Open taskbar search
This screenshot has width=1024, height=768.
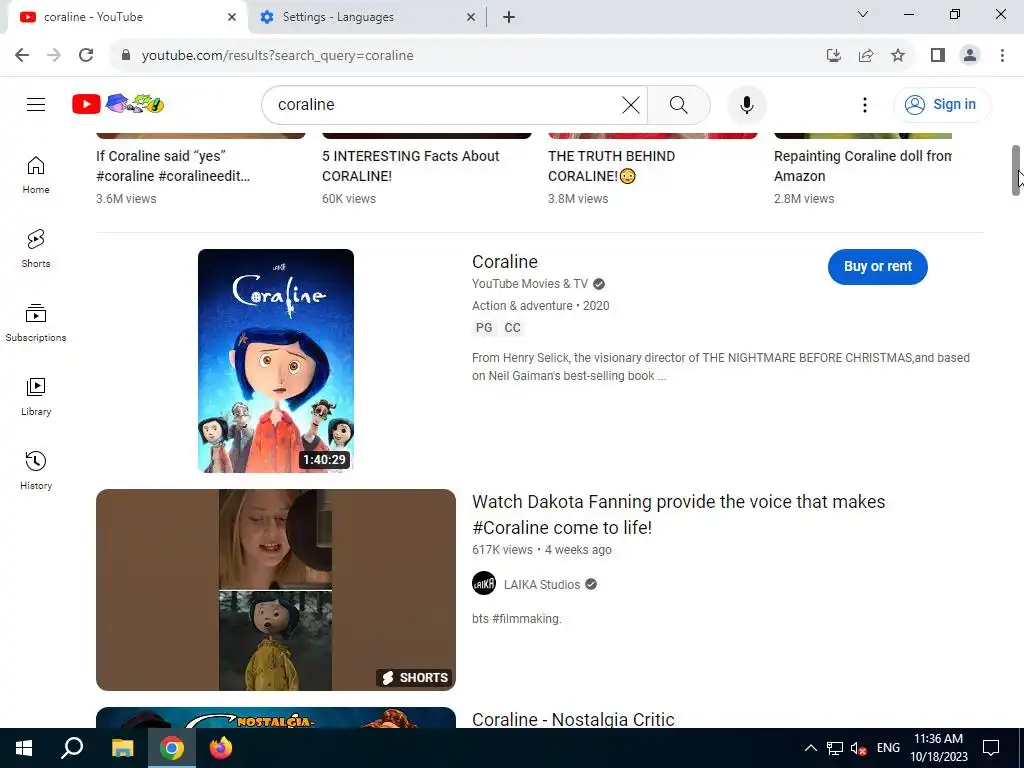click(x=72, y=748)
